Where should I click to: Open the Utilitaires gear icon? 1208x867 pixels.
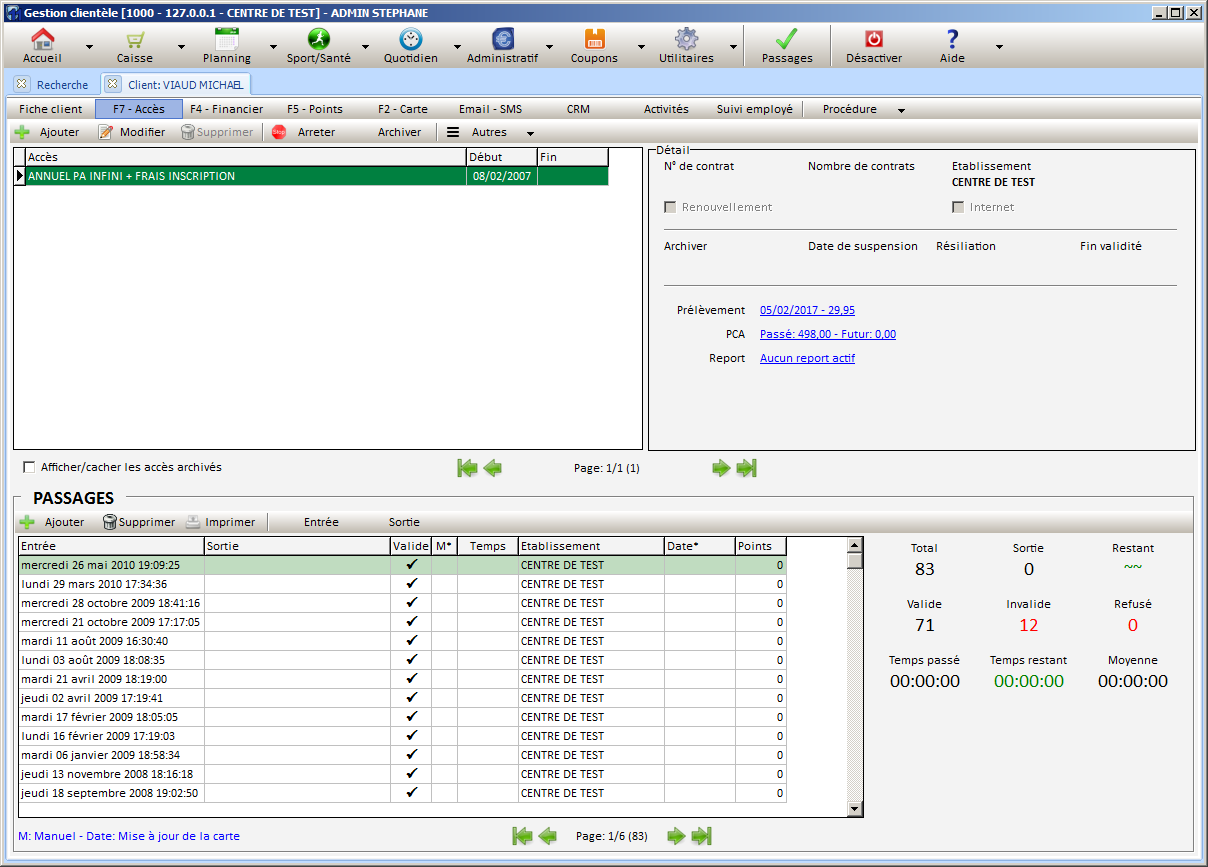point(686,39)
